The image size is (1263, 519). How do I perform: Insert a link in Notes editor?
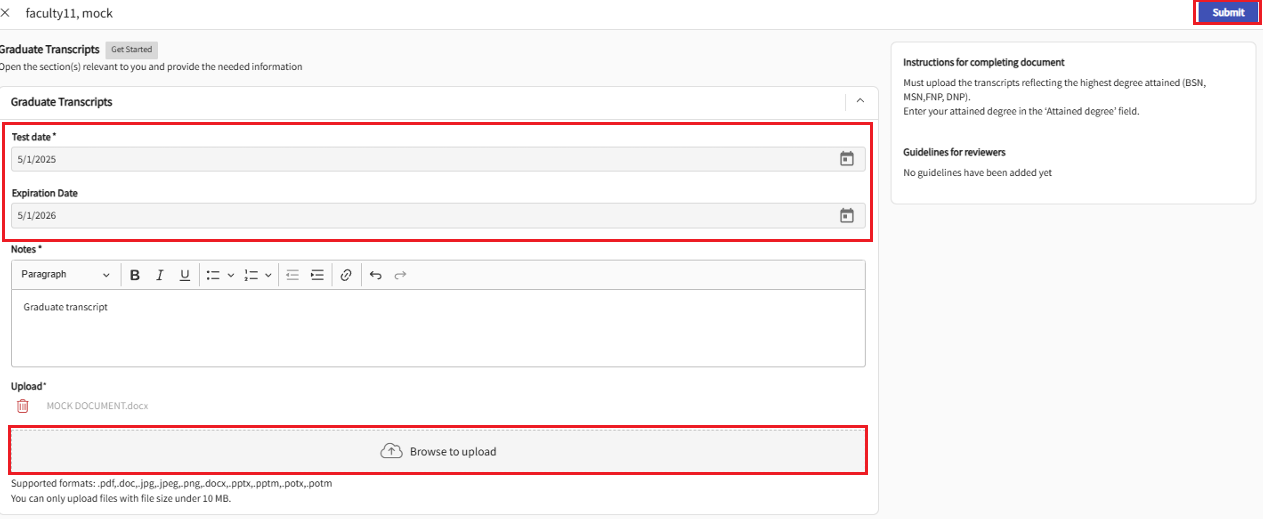[346, 275]
